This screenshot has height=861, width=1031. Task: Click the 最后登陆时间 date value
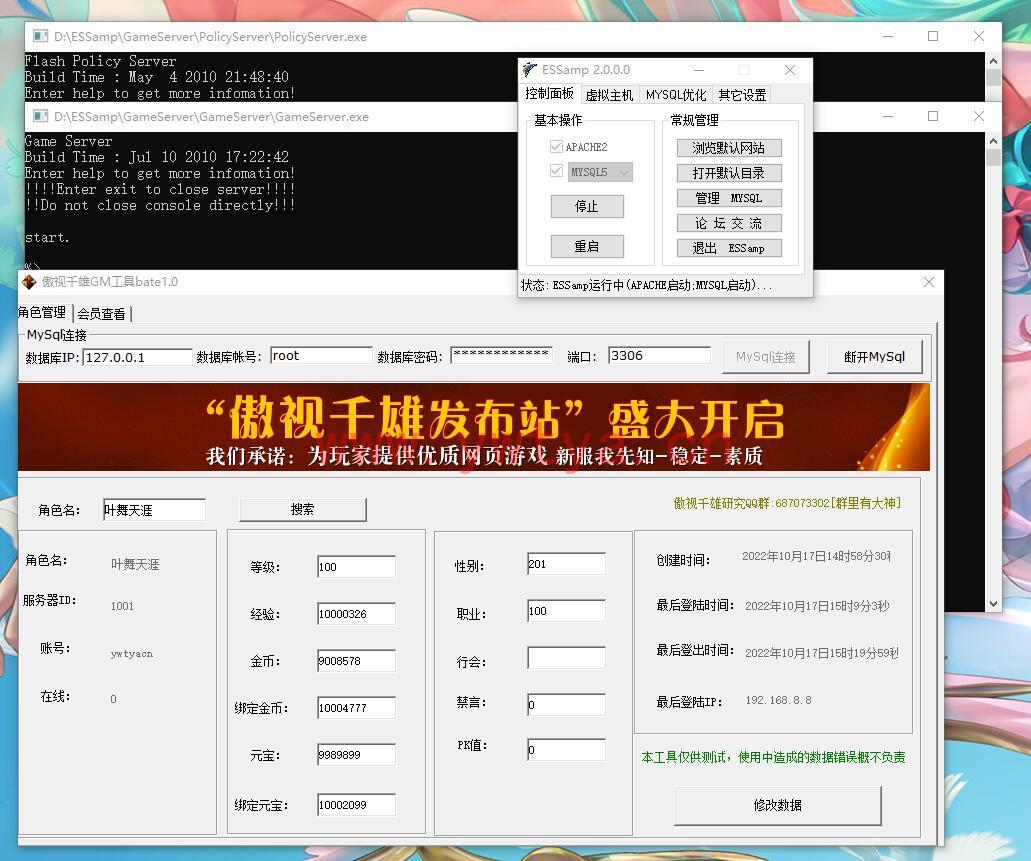[x=817, y=606]
